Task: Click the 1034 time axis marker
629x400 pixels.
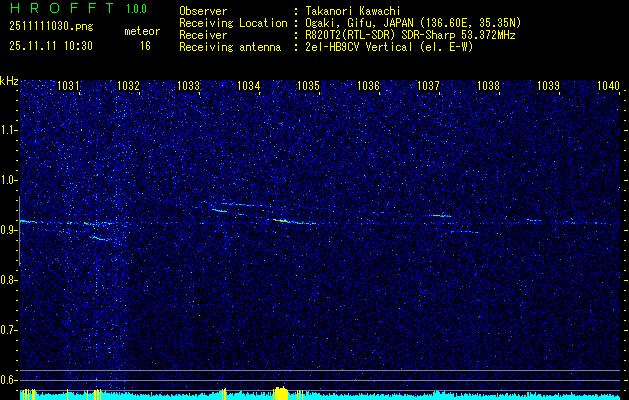Action: pos(249,85)
